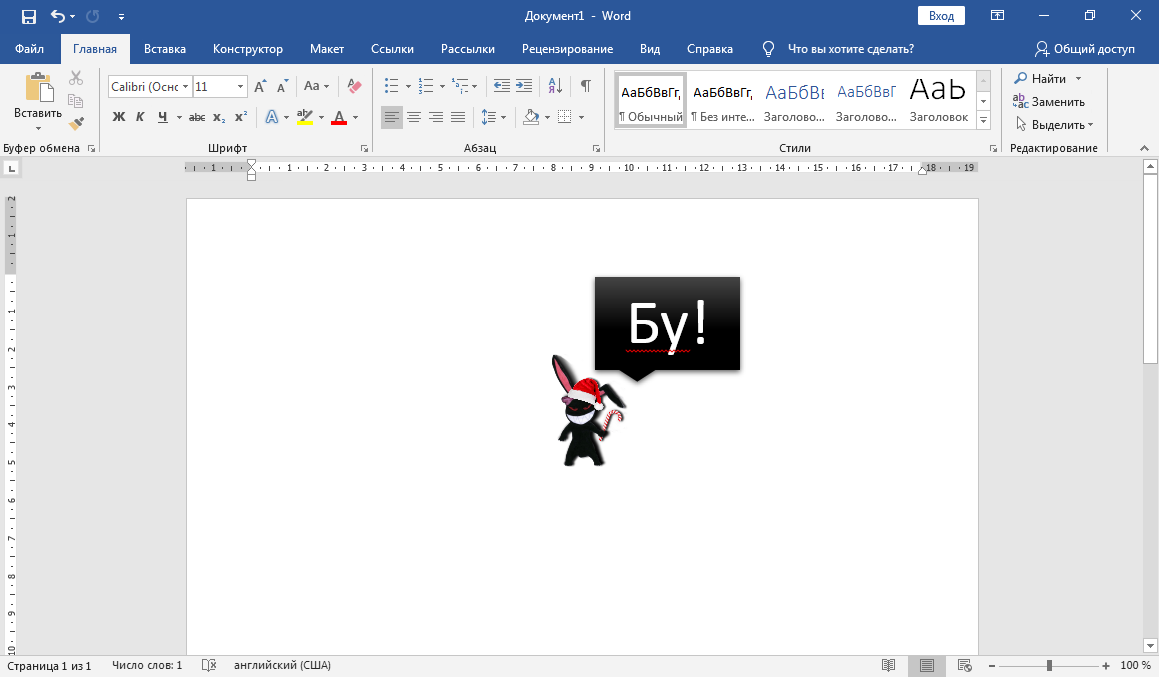Toggle justify alignment

(458, 117)
